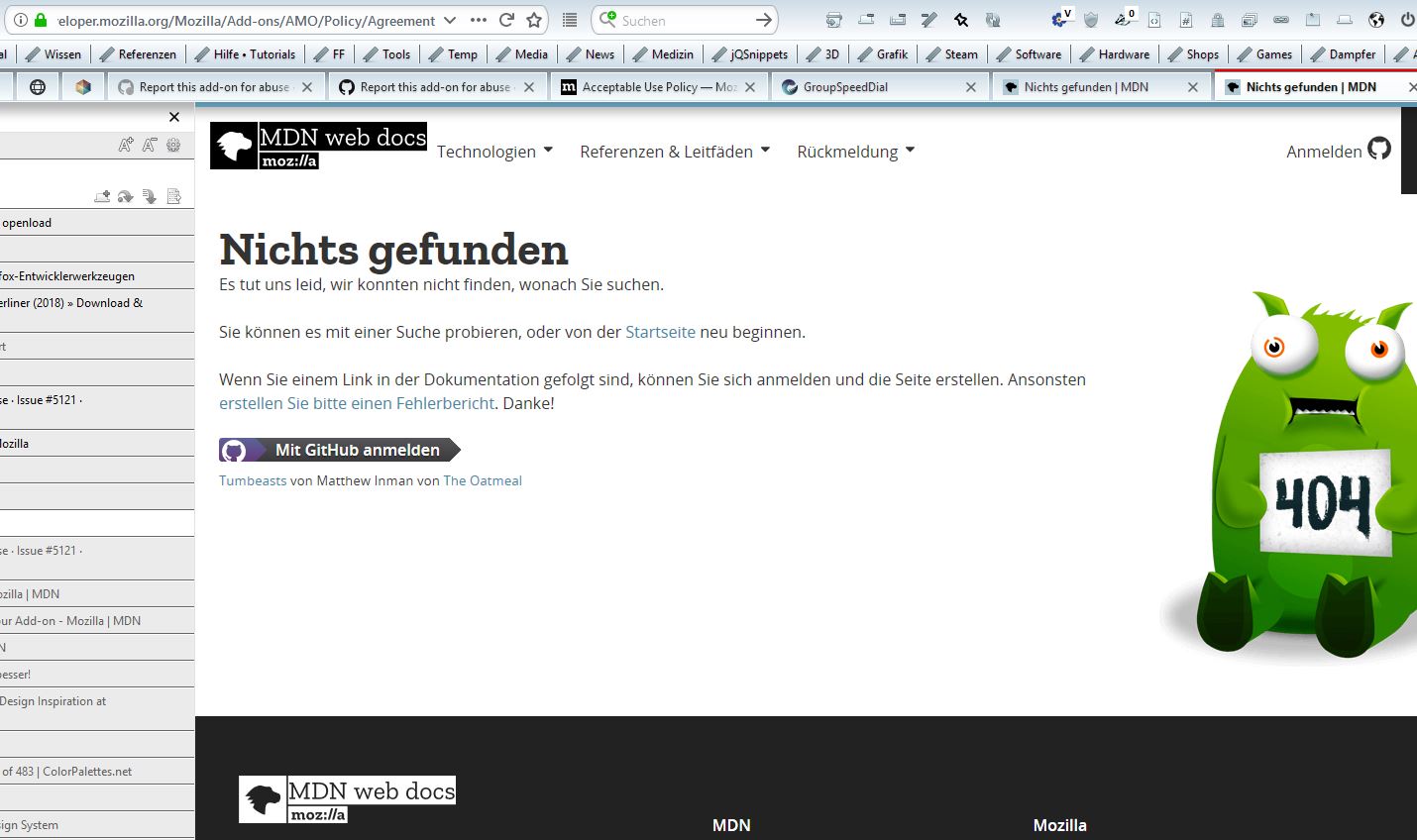Click the hash symbol page toolbar icon
Screen dimensions: 1417x840
click(x=1186, y=20)
